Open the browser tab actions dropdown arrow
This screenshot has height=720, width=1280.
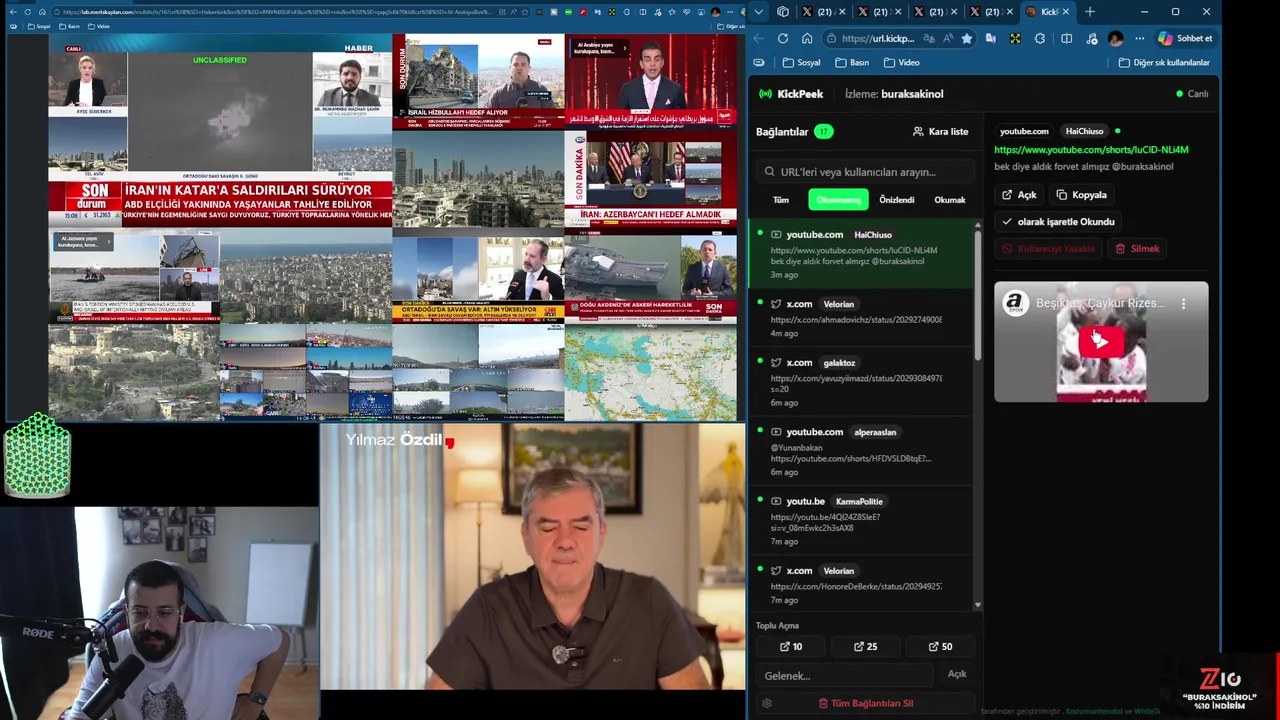tap(759, 12)
